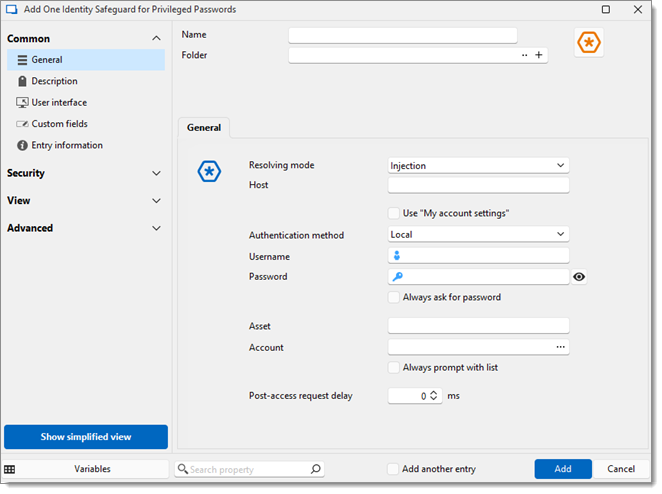Switch to the General tab
Viewport: 662px width, 494px height.
(204, 128)
